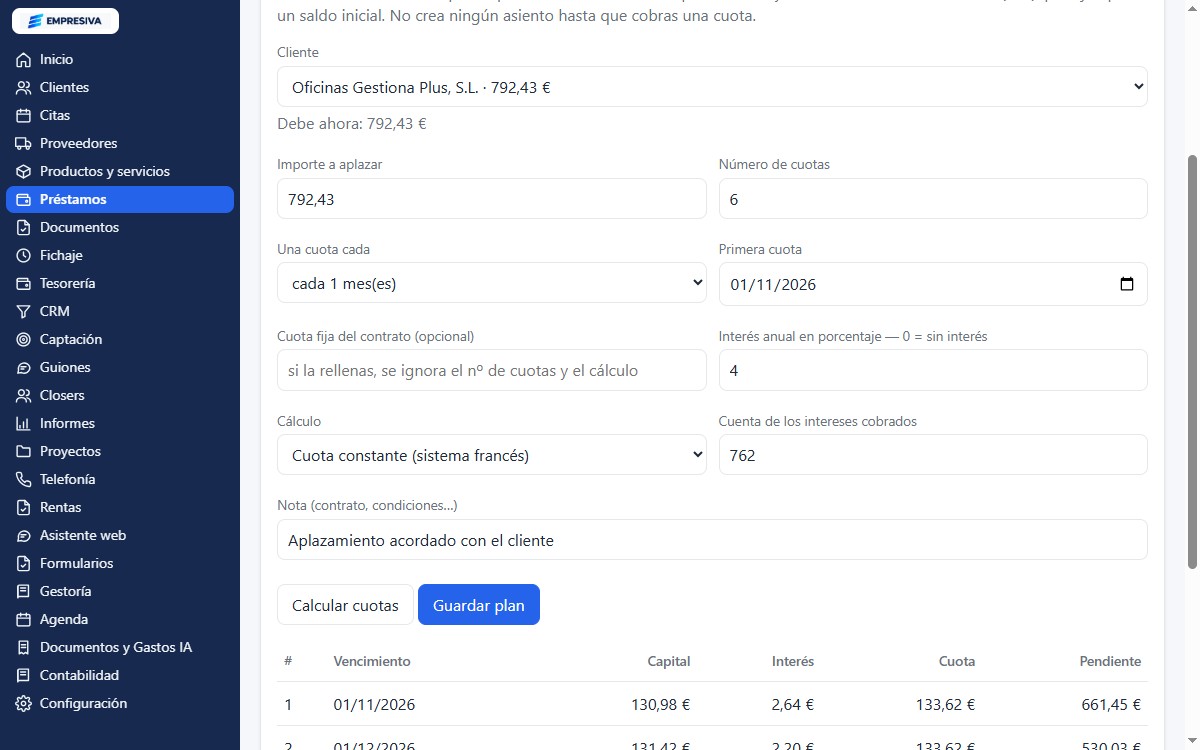Image resolution: width=1200 pixels, height=750 pixels.
Task: Click the Tesorería bank icon
Action: pos(24,284)
